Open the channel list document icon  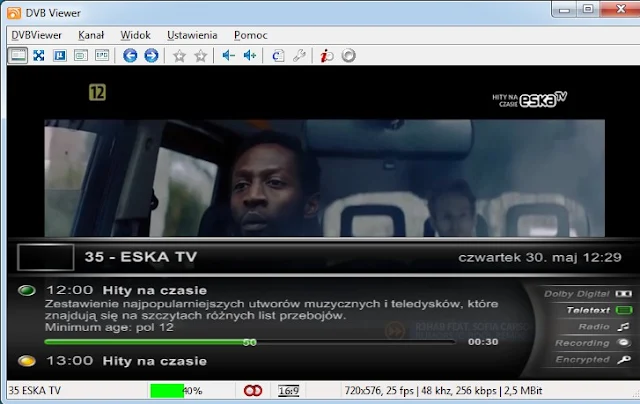(278, 55)
